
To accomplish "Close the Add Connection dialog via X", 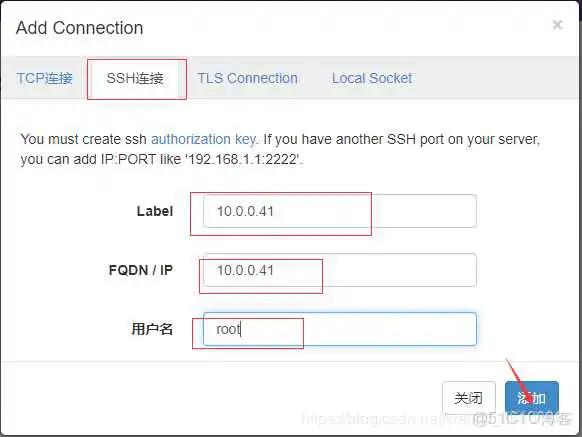I will (x=557, y=25).
